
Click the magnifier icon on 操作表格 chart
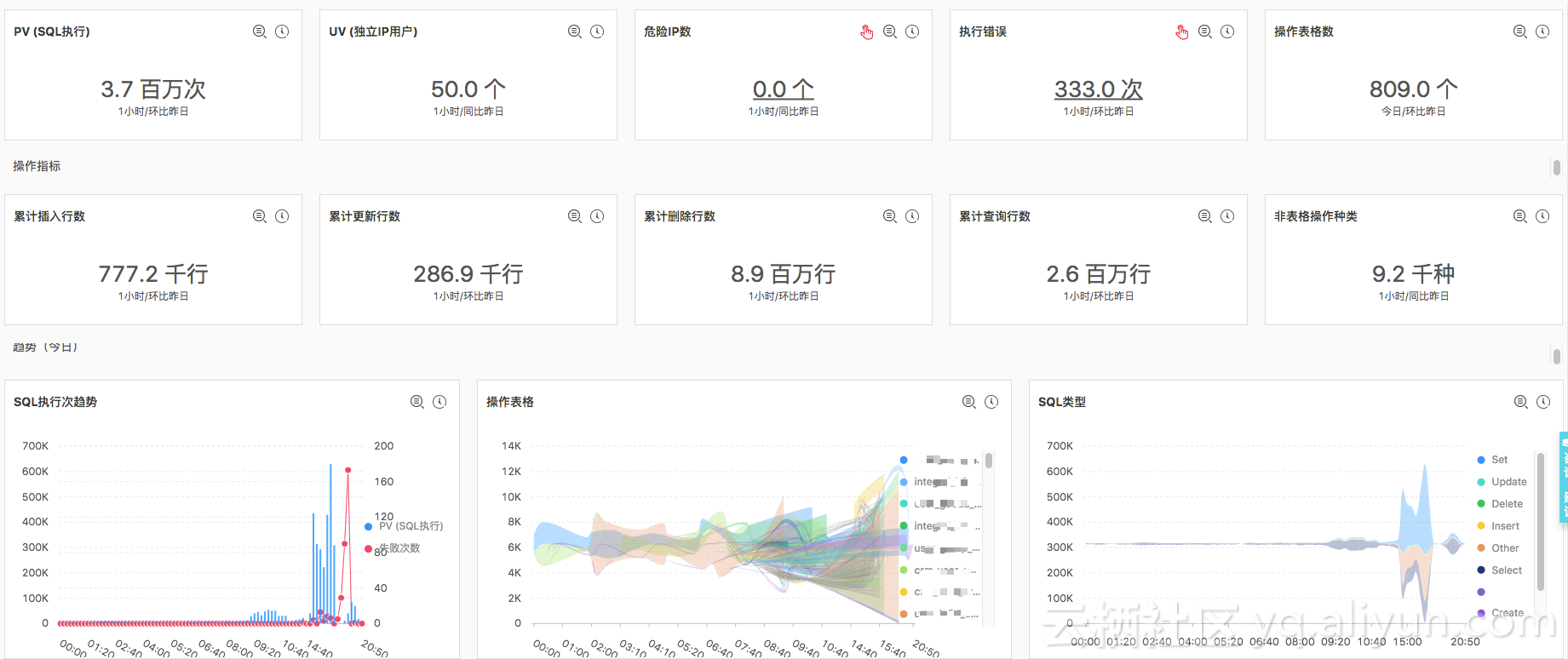[969, 402]
